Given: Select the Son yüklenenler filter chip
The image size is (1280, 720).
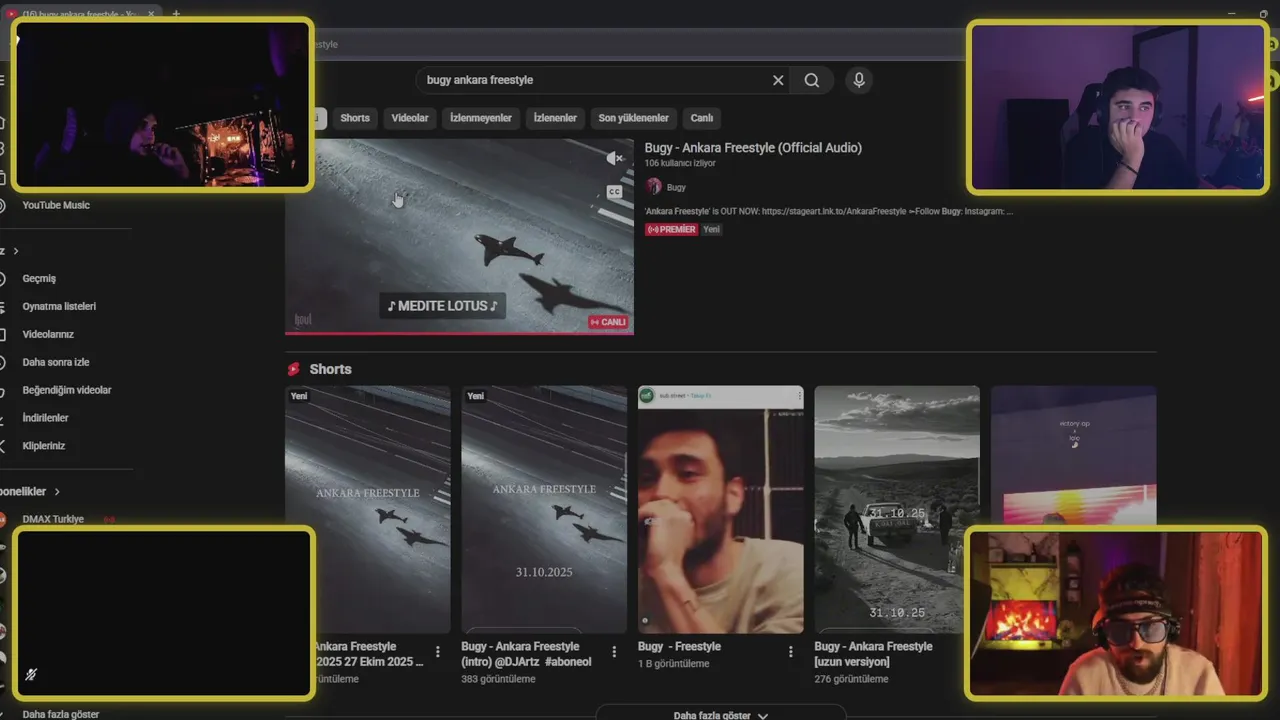Looking at the screenshot, I should click(634, 118).
